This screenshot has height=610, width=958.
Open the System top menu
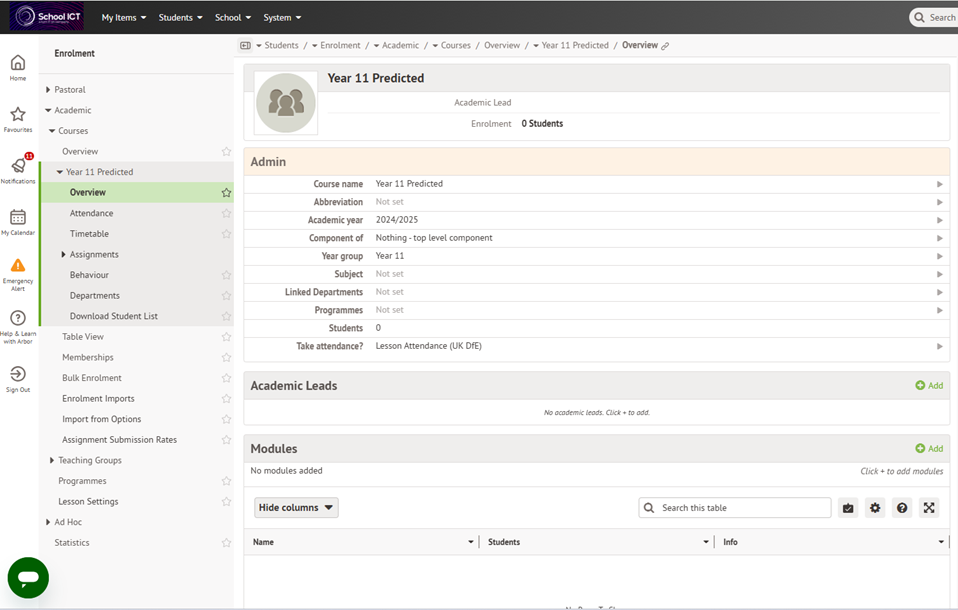click(282, 17)
